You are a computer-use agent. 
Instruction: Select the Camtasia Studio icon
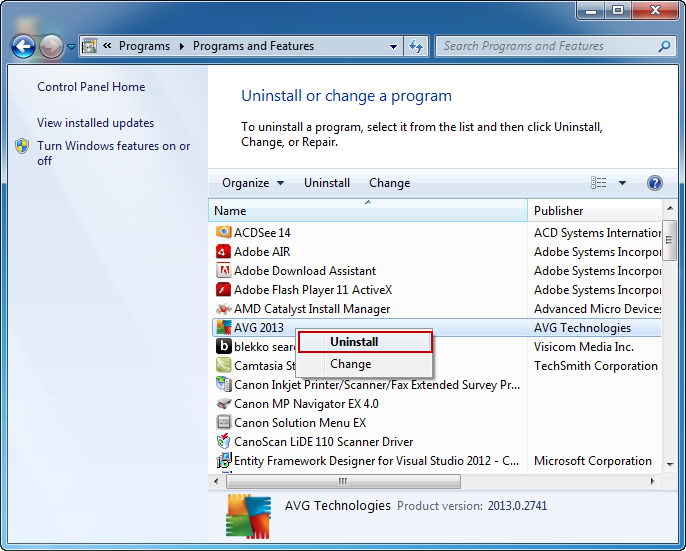pyautogui.click(x=223, y=365)
